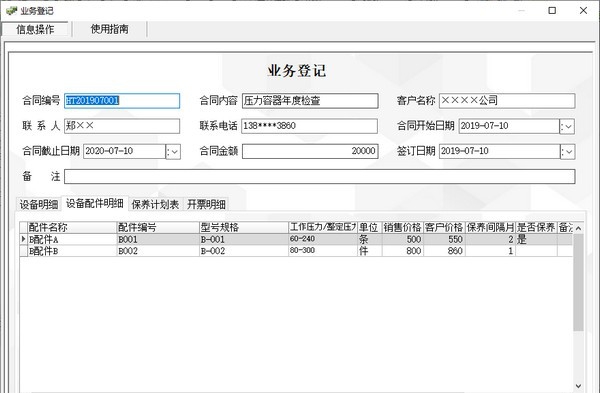Click the 工作压力/整定压力 column header
600x393 pixels.
point(323,227)
